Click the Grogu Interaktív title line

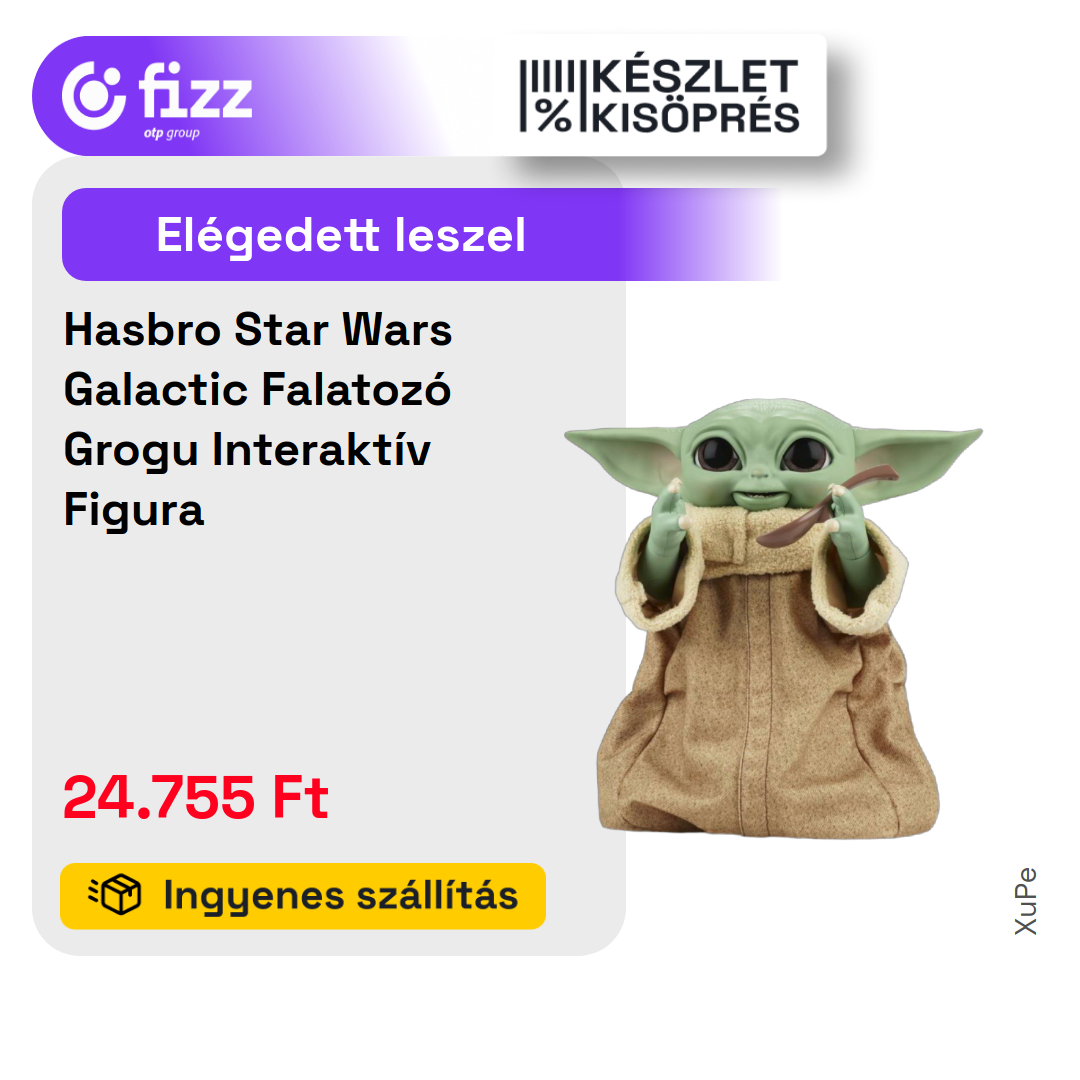click(247, 450)
